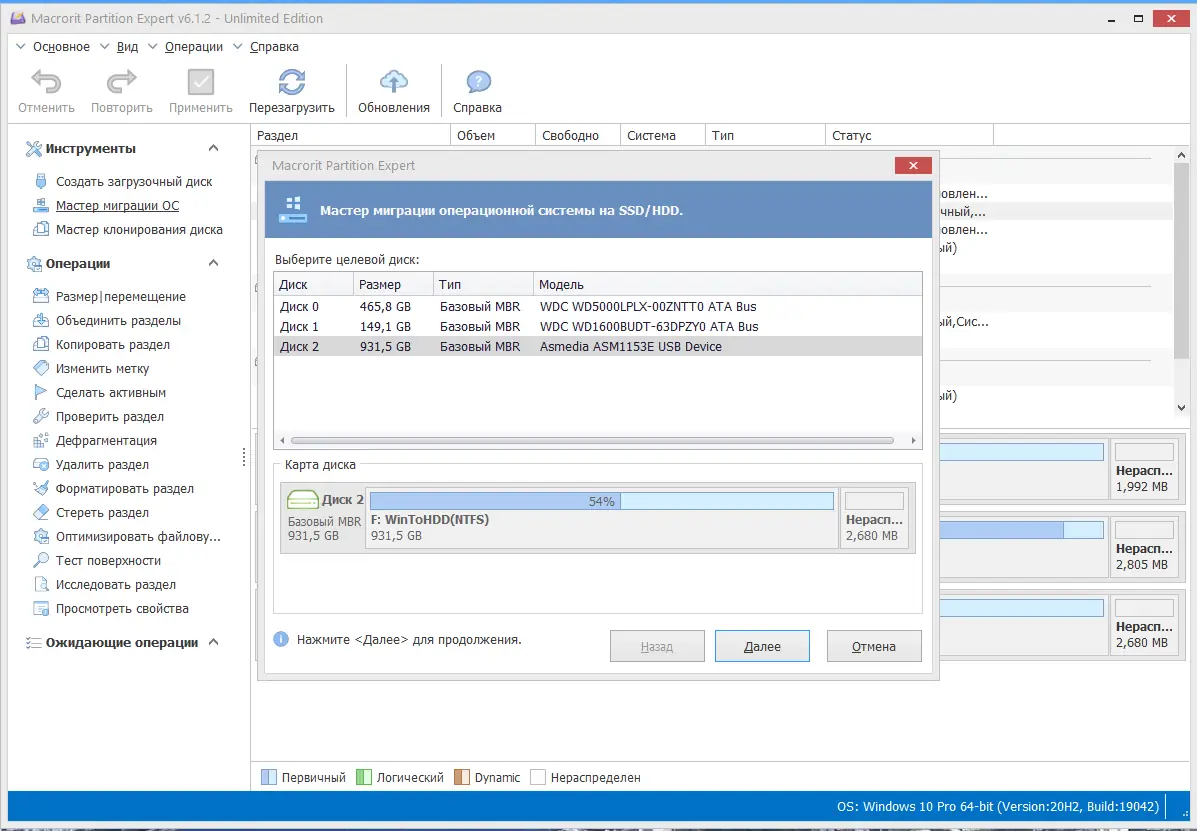Image resolution: width=1197 pixels, height=831 pixels.
Task: Select Копировать раздел operation
Action: click(x=113, y=345)
